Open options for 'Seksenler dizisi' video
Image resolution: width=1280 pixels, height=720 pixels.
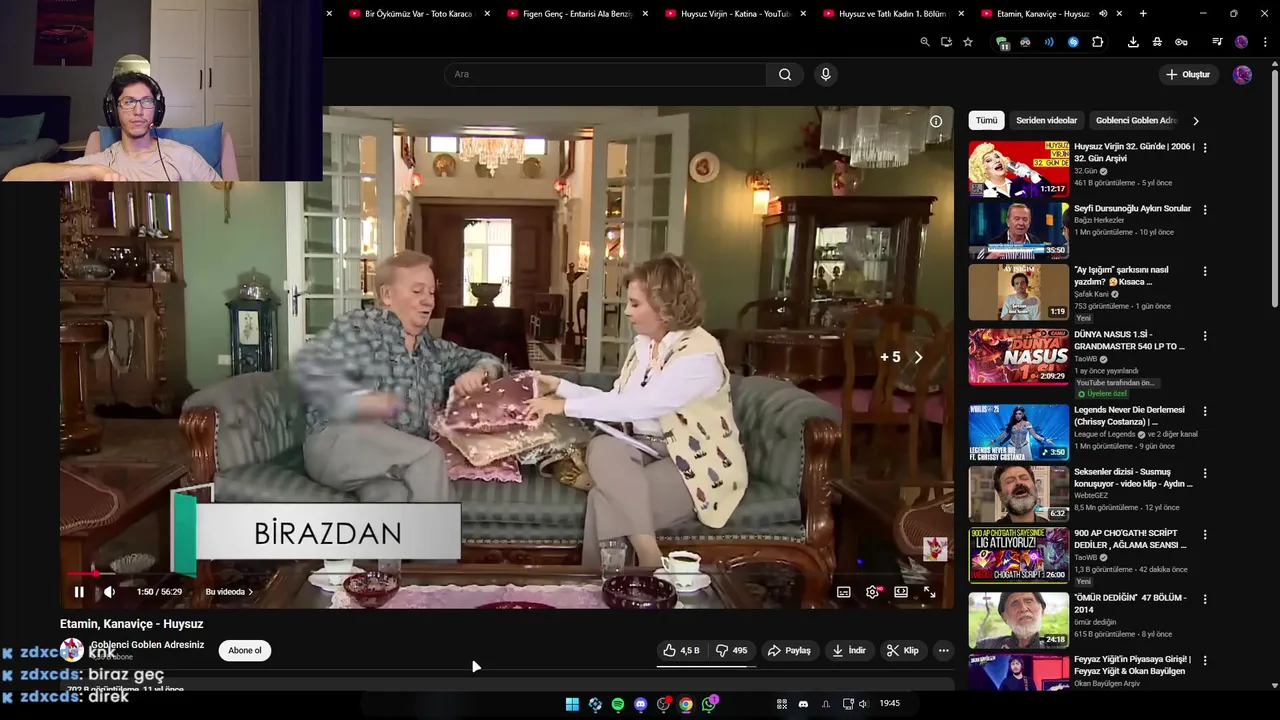pos(1204,473)
